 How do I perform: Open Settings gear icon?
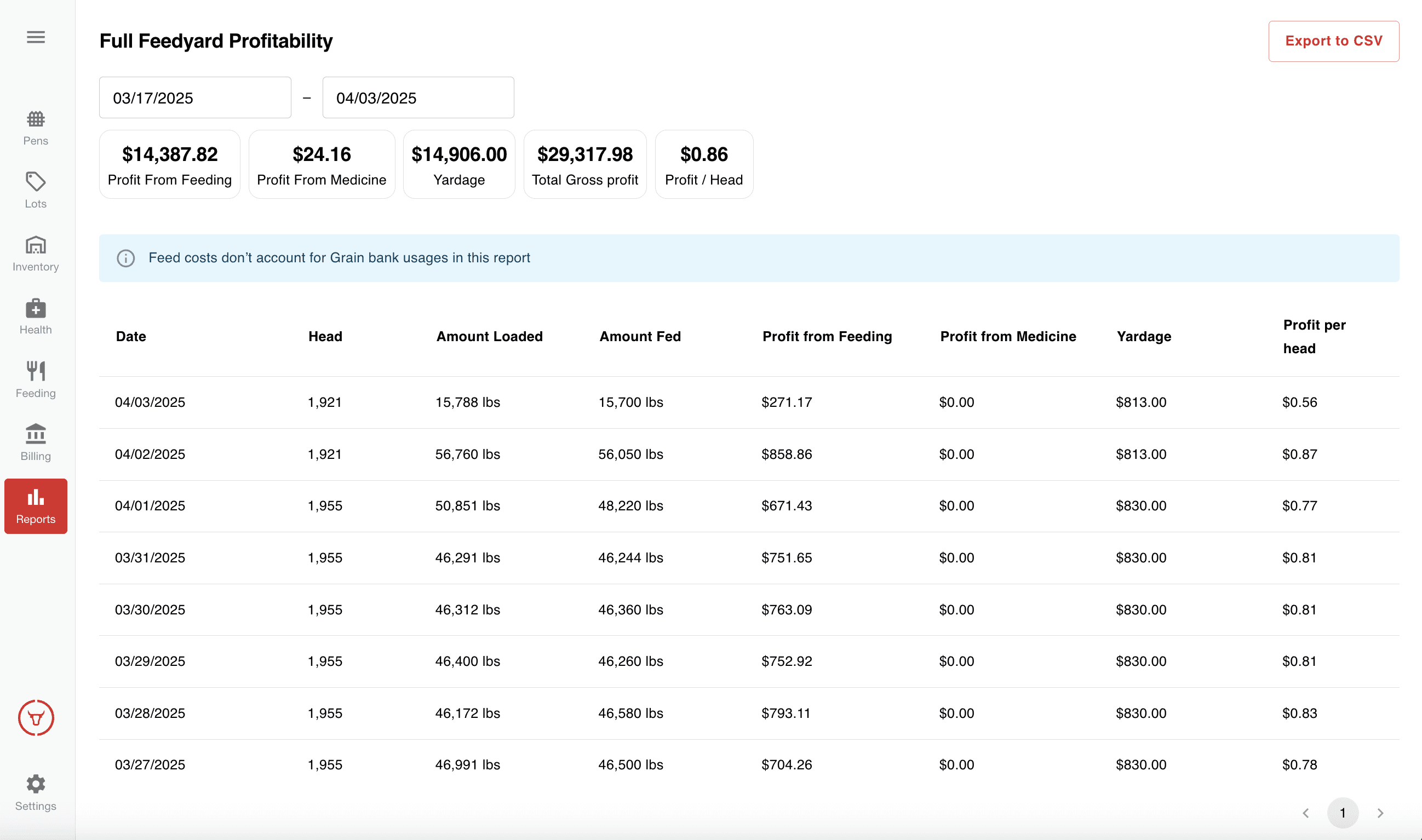(36, 784)
